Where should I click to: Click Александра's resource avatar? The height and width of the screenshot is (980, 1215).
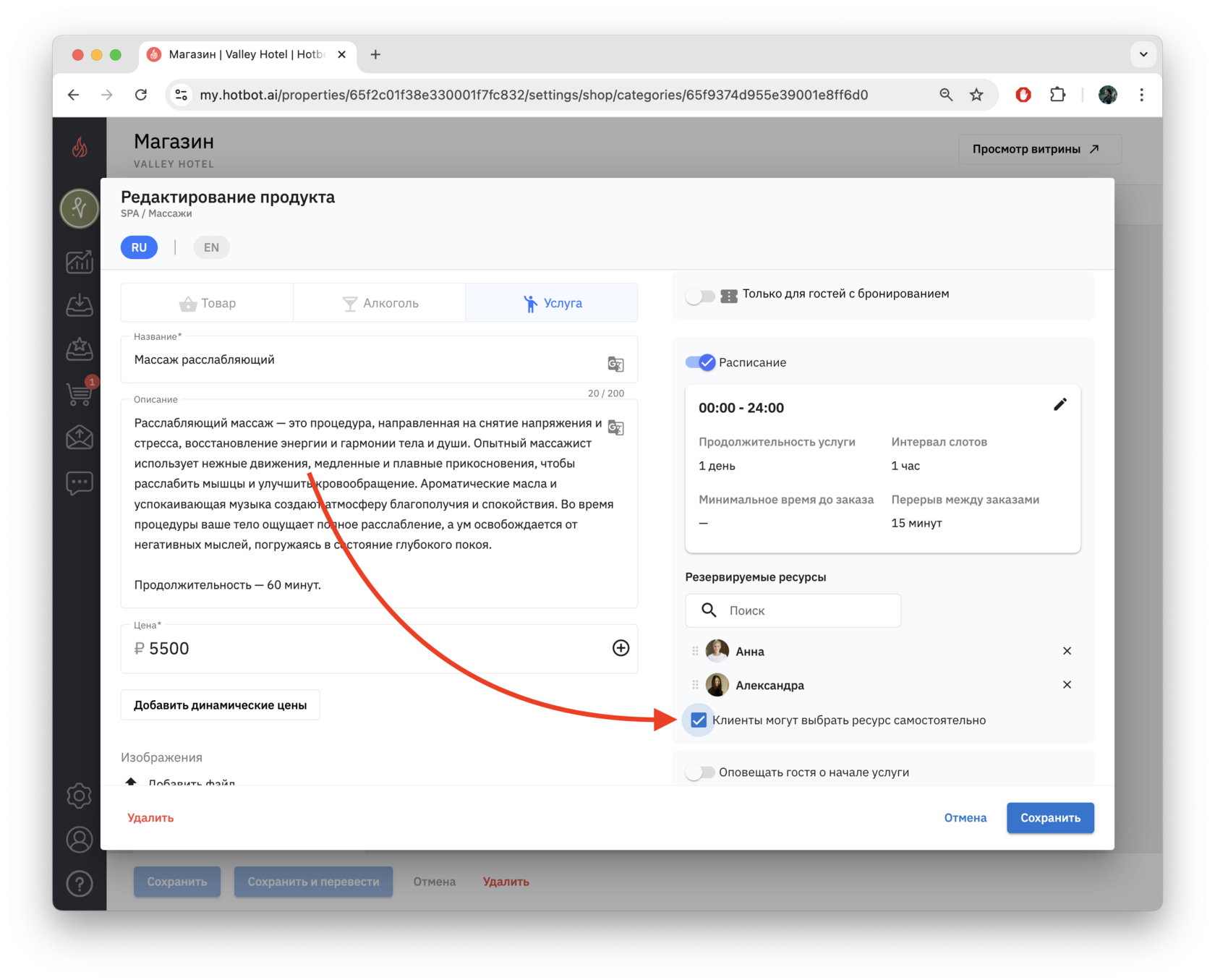pos(717,685)
